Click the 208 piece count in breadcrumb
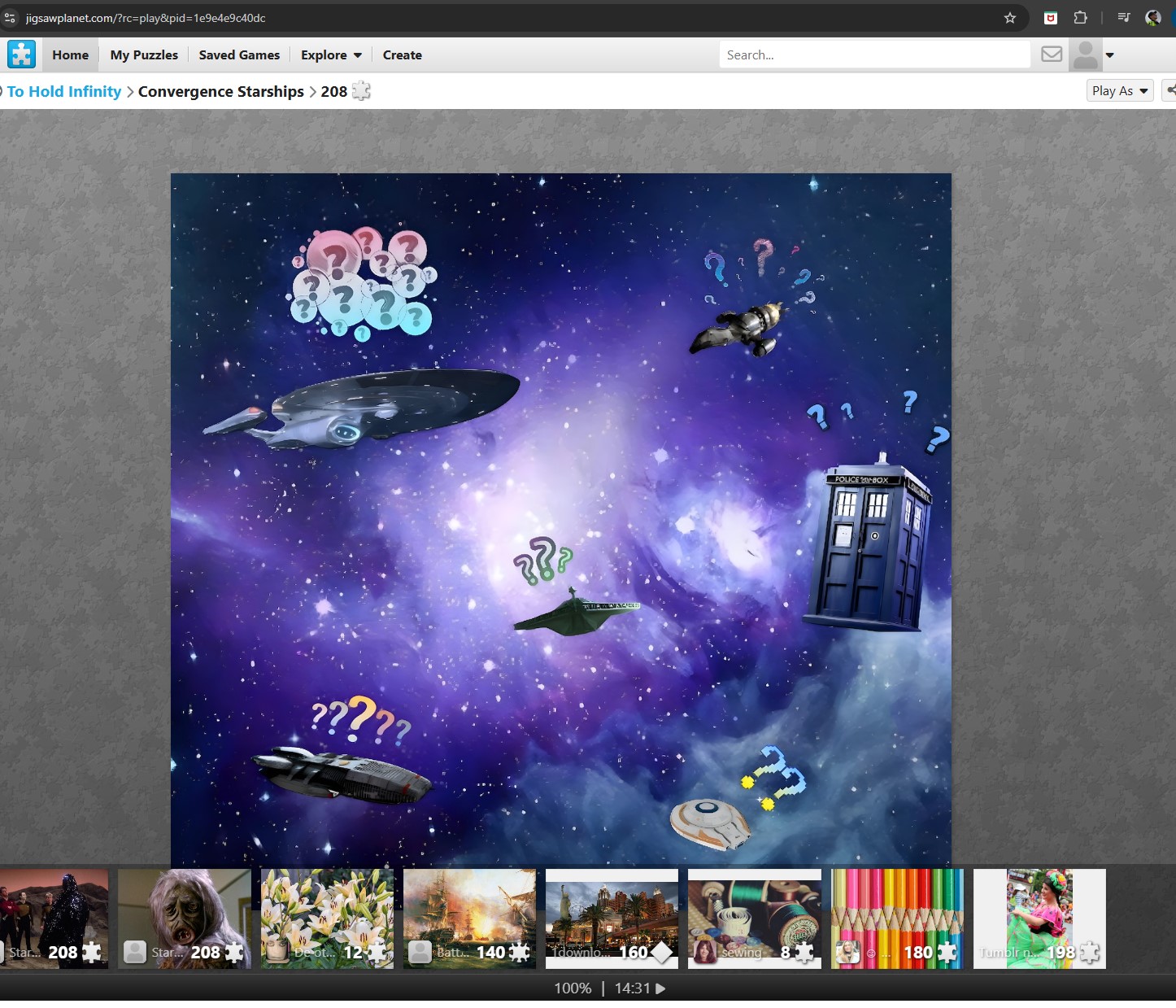Screen dimensions: 1176x1008 pos(334,91)
